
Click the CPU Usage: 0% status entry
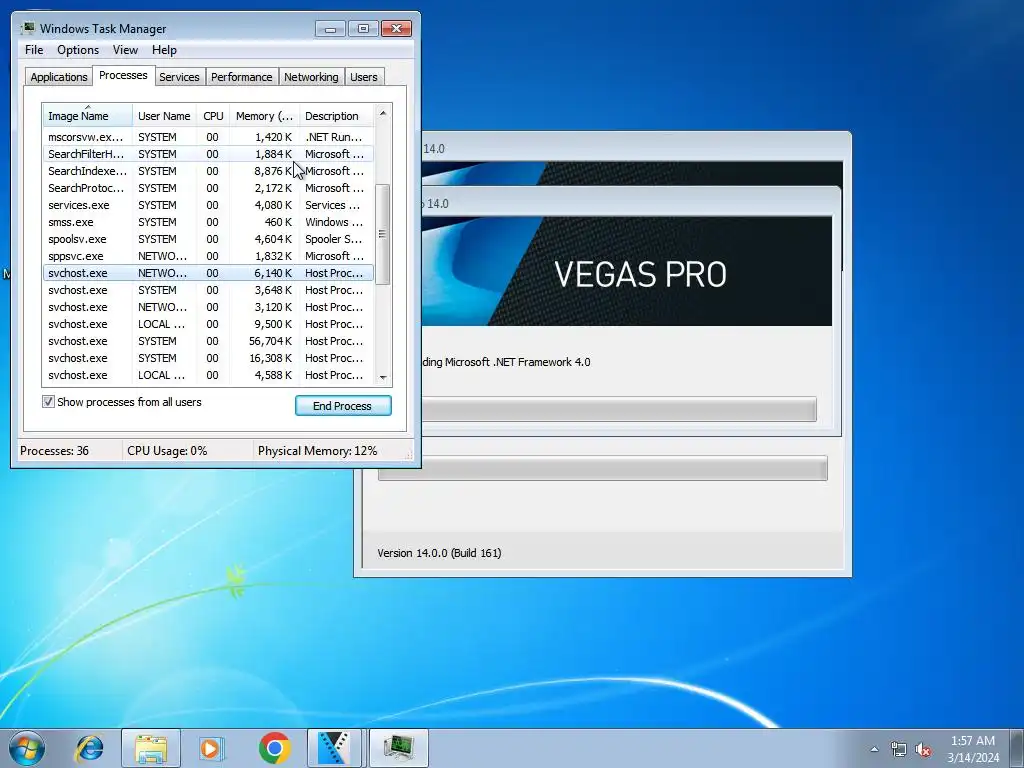point(167,451)
